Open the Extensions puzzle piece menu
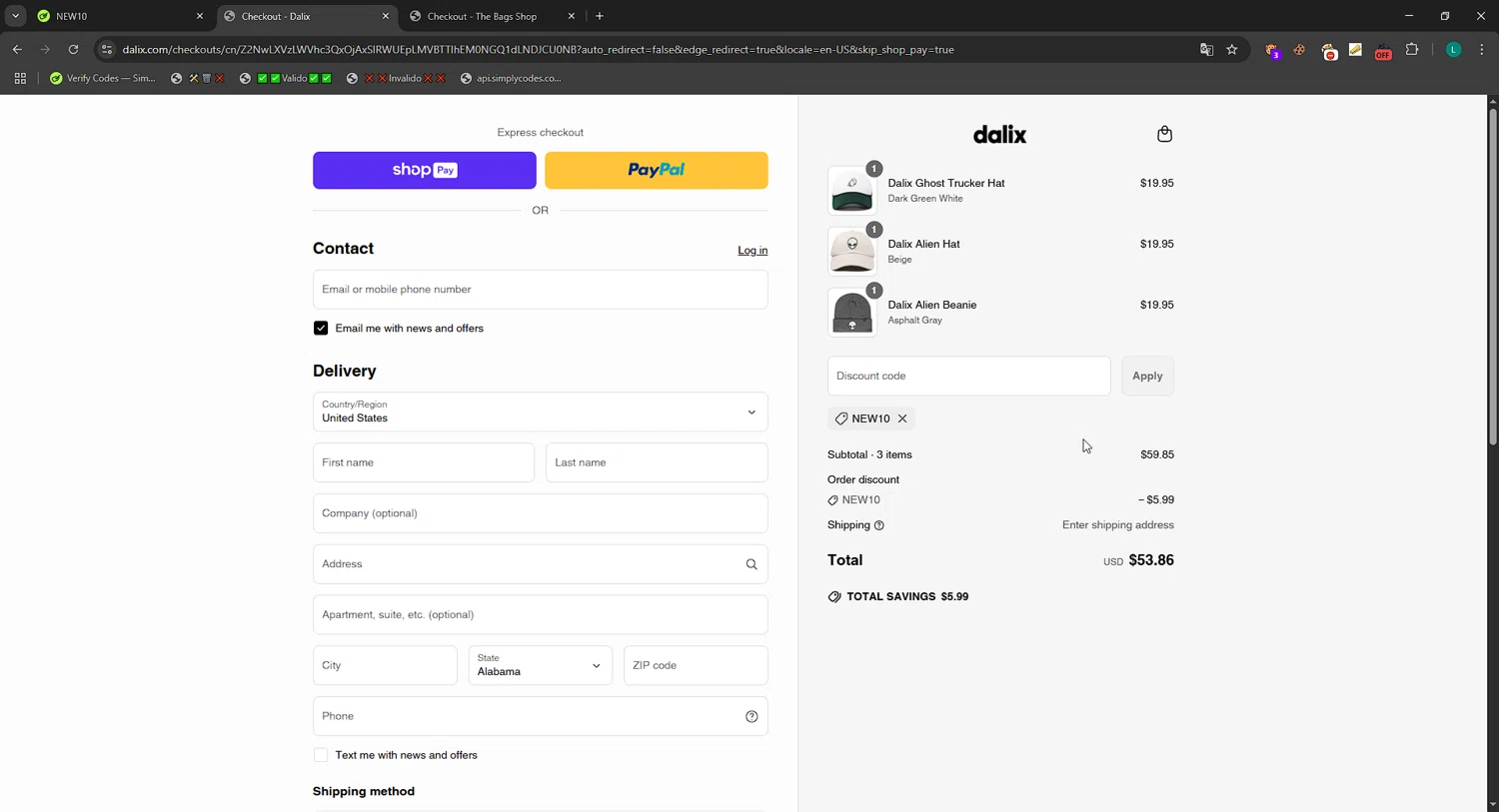 tap(1412, 49)
